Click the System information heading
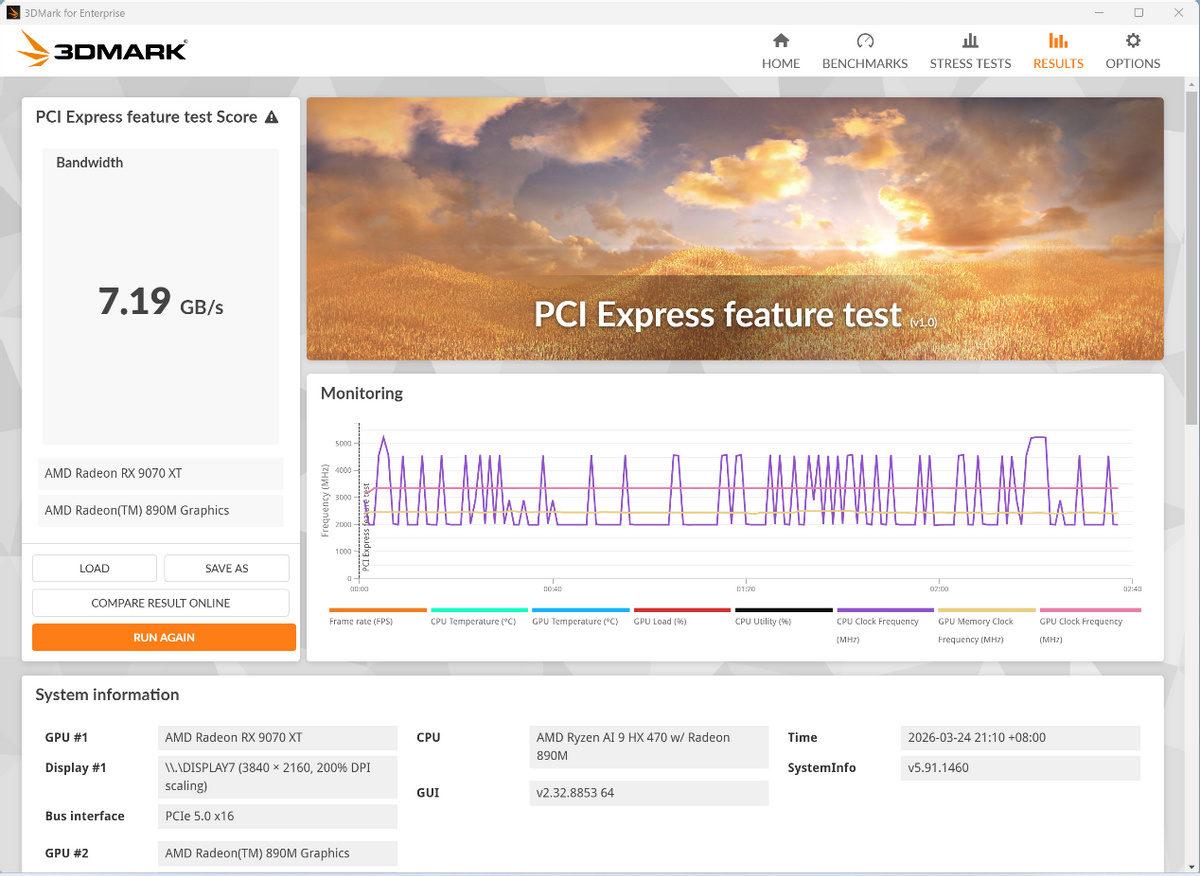Image resolution: width=1200 pixels, height=876 pixels. [107, 695]
